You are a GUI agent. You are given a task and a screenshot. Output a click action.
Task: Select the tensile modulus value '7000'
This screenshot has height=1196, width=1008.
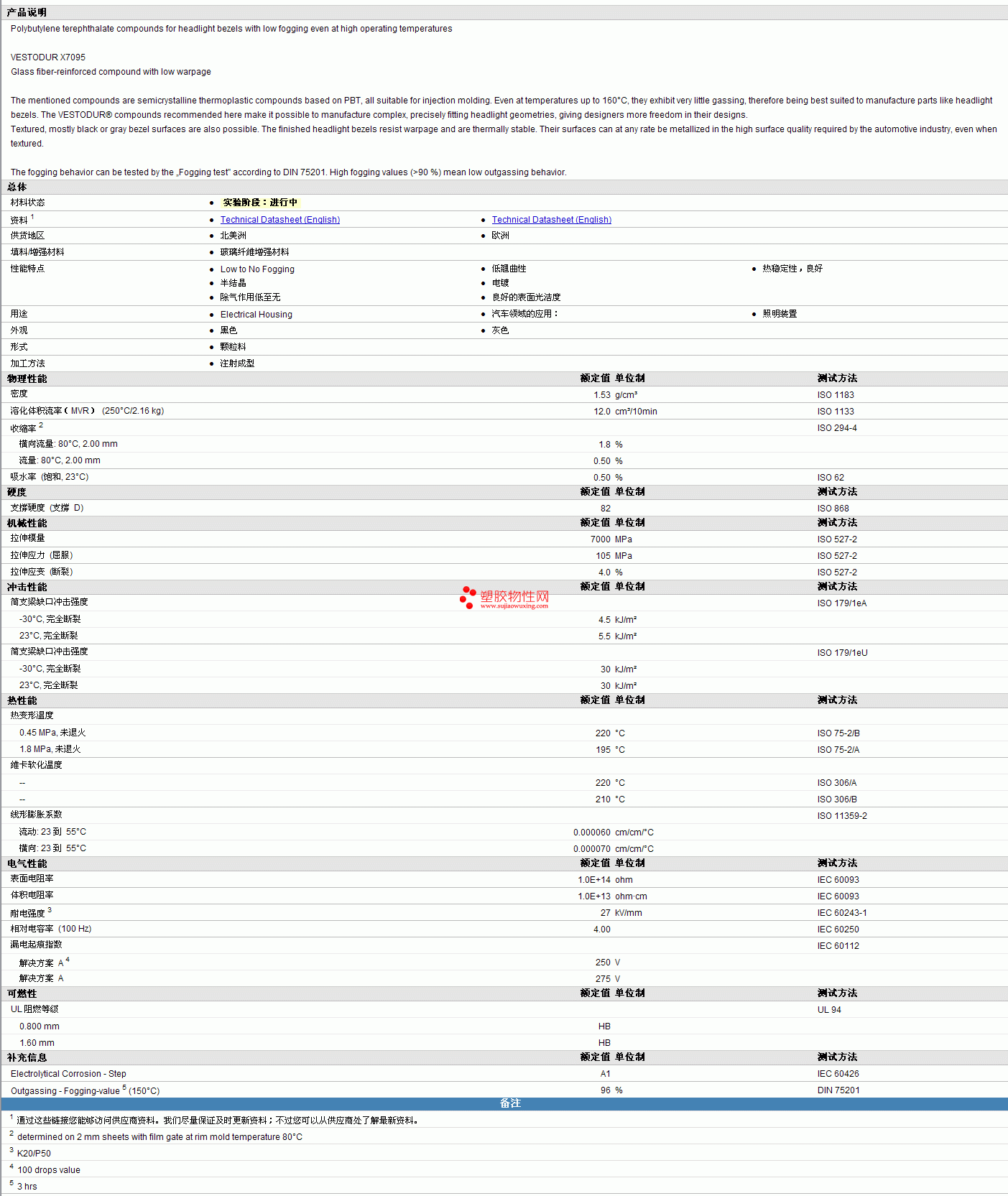tap(601, 539)
